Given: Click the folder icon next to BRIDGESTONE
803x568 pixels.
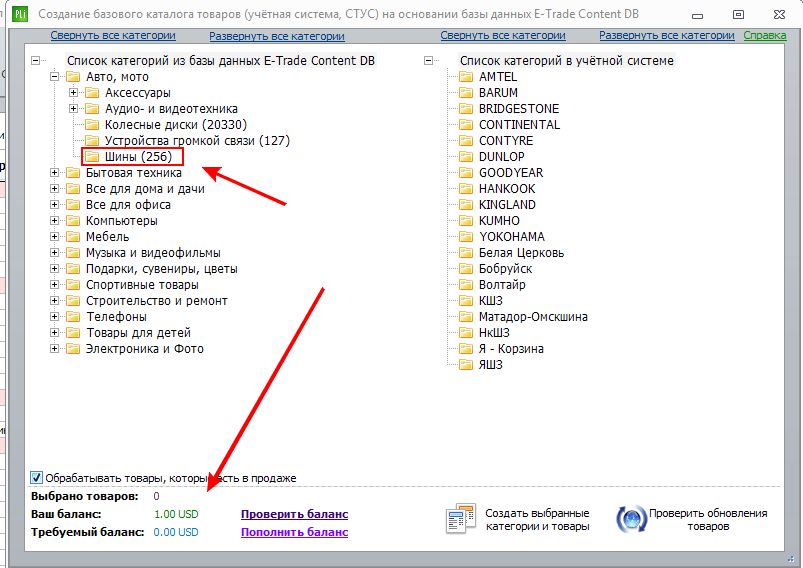Looking at the screenshot, I should (x=466, y=109).
